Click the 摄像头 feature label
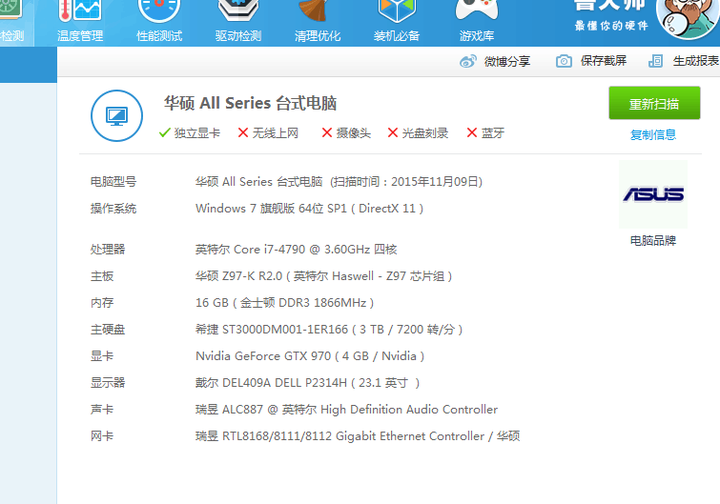This screenshot has height=504, width=720. [x=354, y=133]
